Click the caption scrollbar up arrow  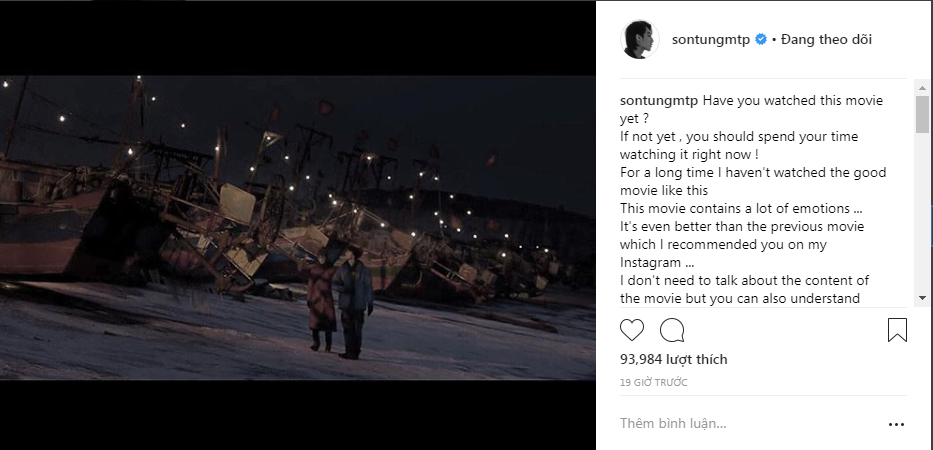point(922,87)
